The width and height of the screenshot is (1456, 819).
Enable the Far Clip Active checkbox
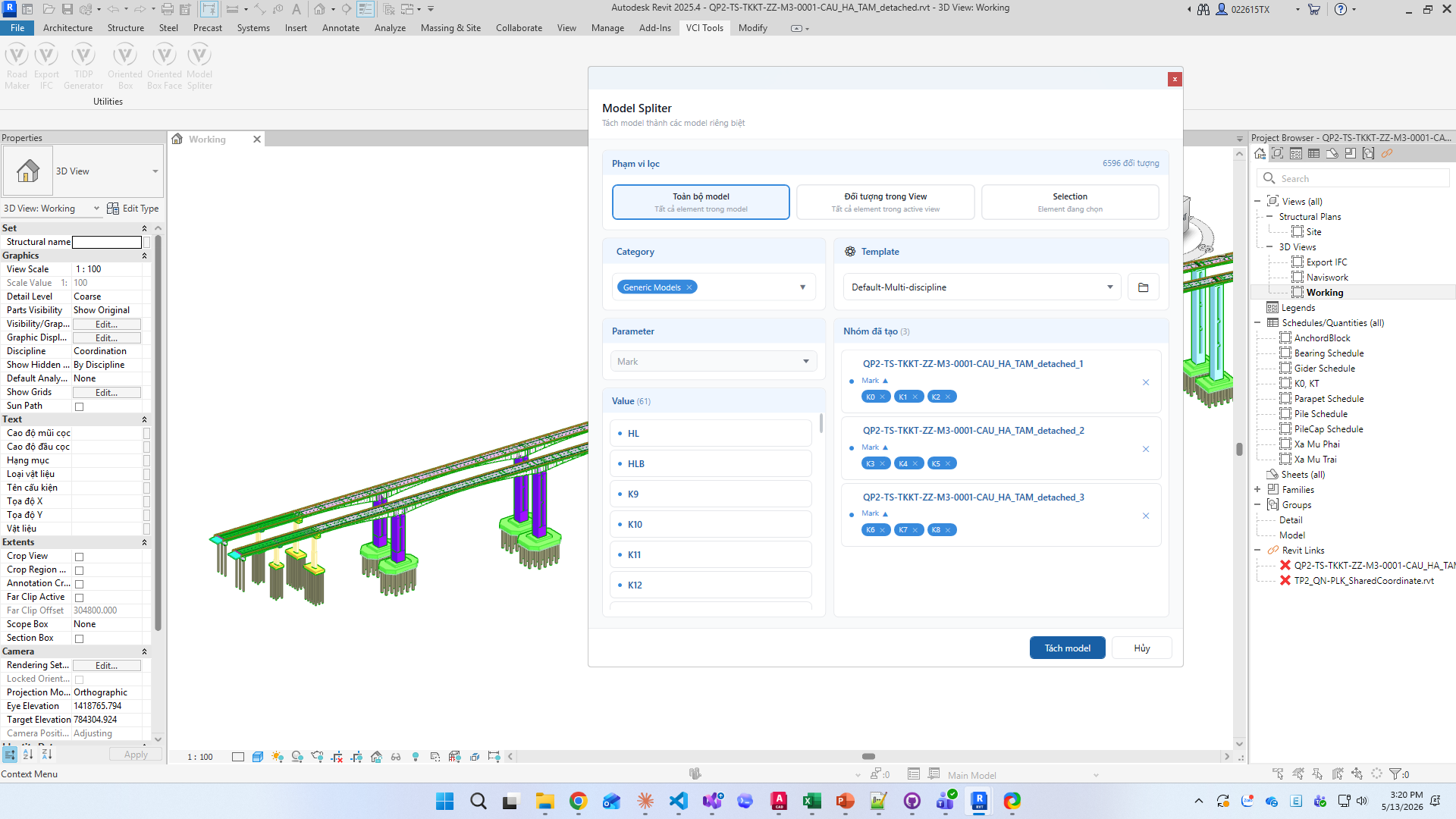(x=79, y=598)
